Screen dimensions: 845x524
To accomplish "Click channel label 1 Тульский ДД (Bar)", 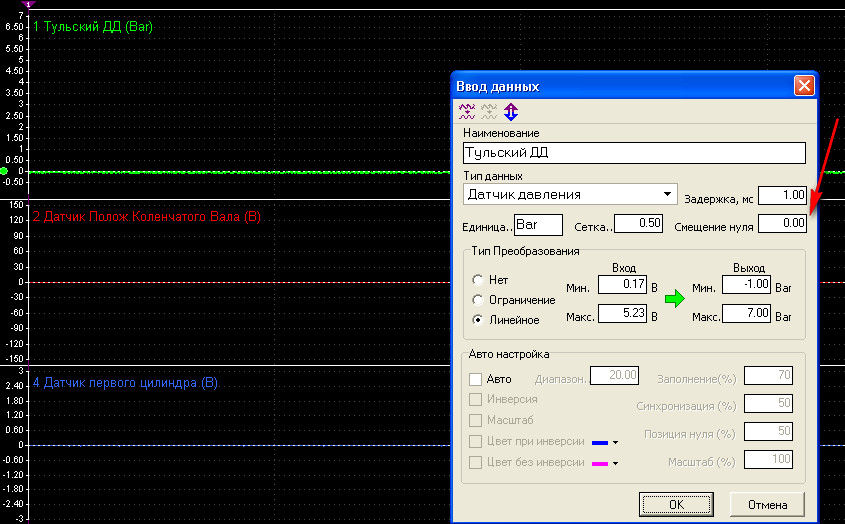I will (93, 26).
